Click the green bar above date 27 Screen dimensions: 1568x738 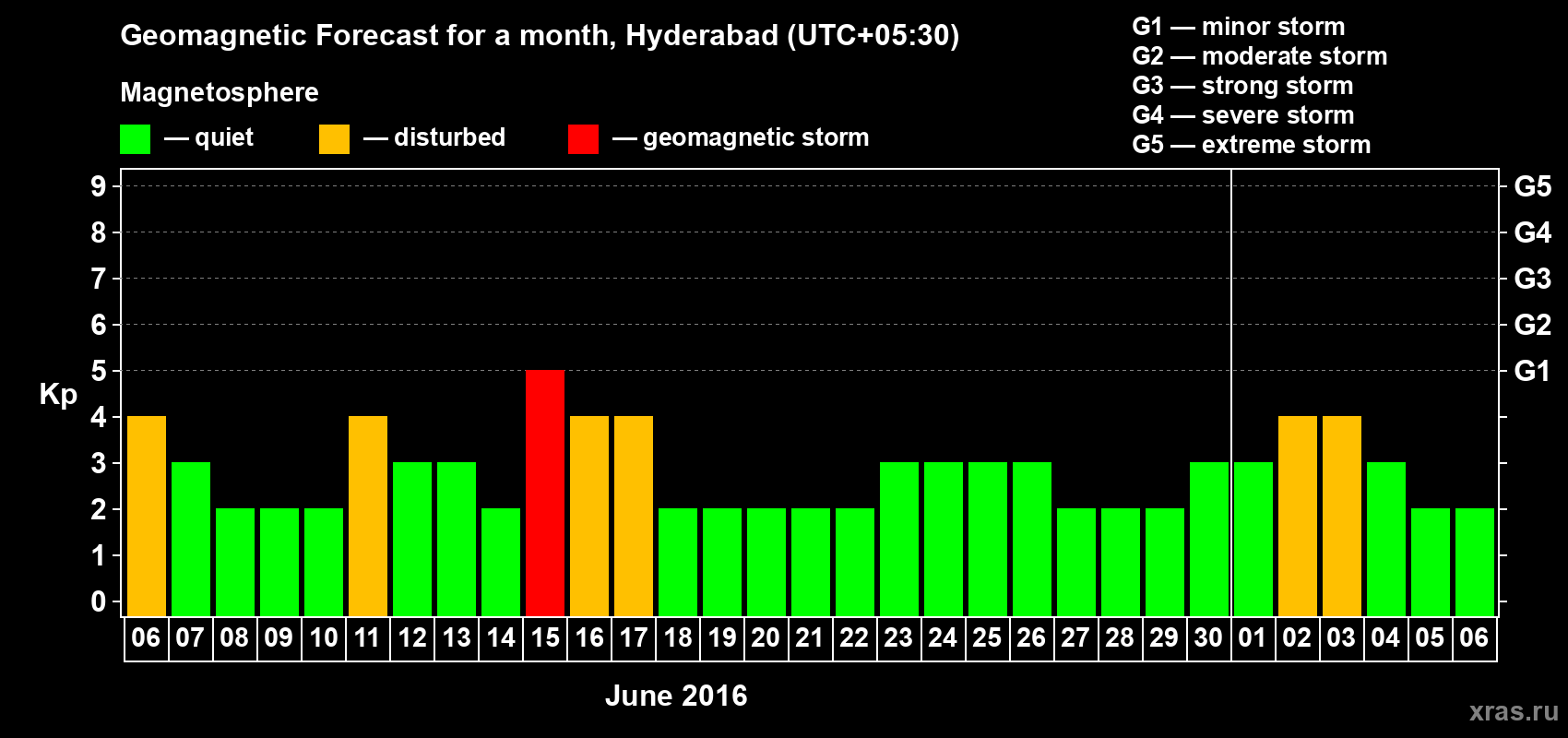(1076, 562)
